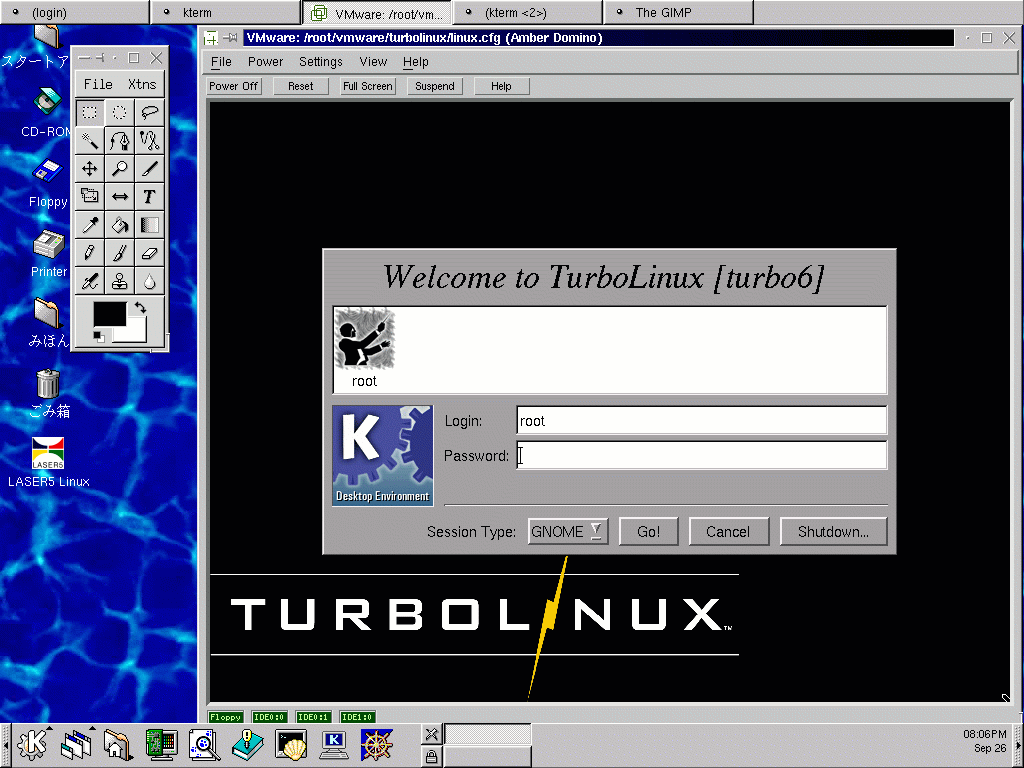
Task: Pick the Eraser tool
Action: coord(150,253)
